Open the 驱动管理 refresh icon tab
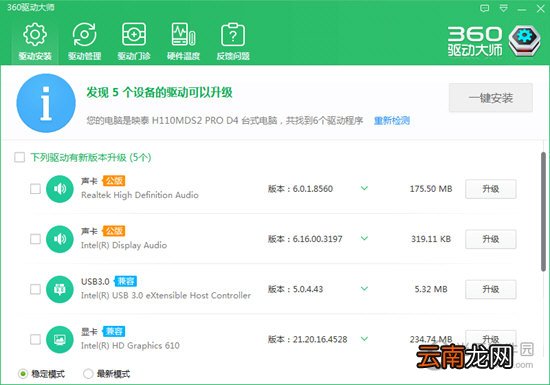 pos(84,41)
